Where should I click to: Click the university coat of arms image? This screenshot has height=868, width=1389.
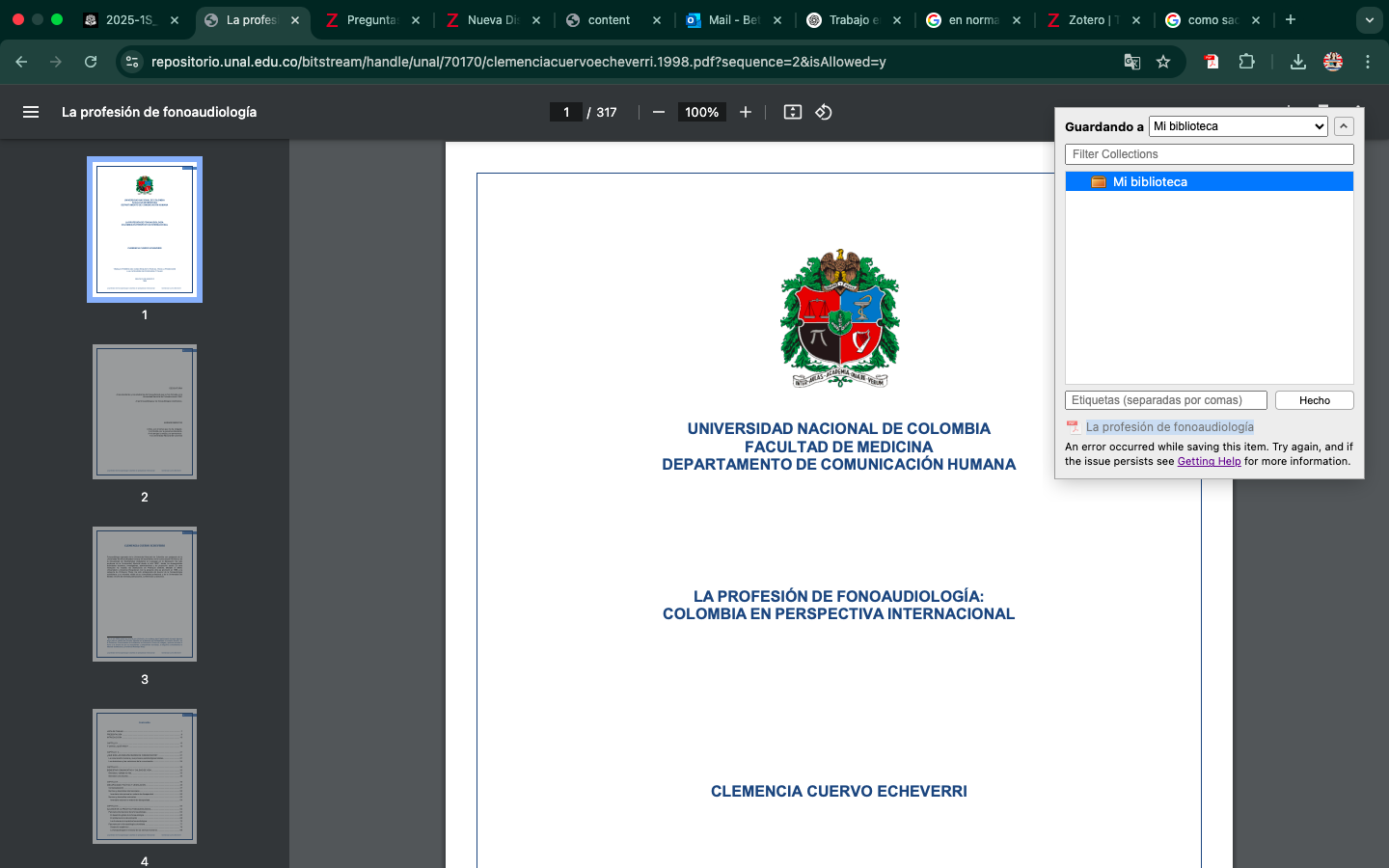coord(840,318)
